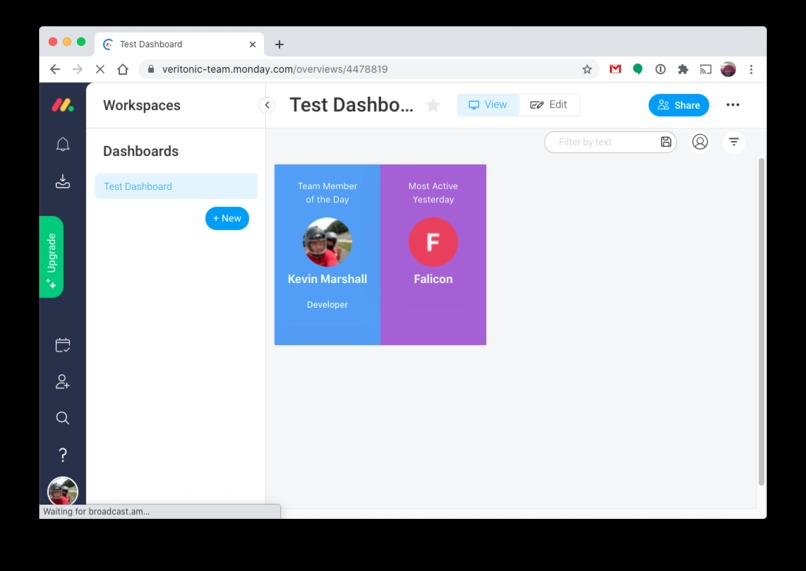Click the Developer label
The image size is (806, 571).
coord(327,305)
